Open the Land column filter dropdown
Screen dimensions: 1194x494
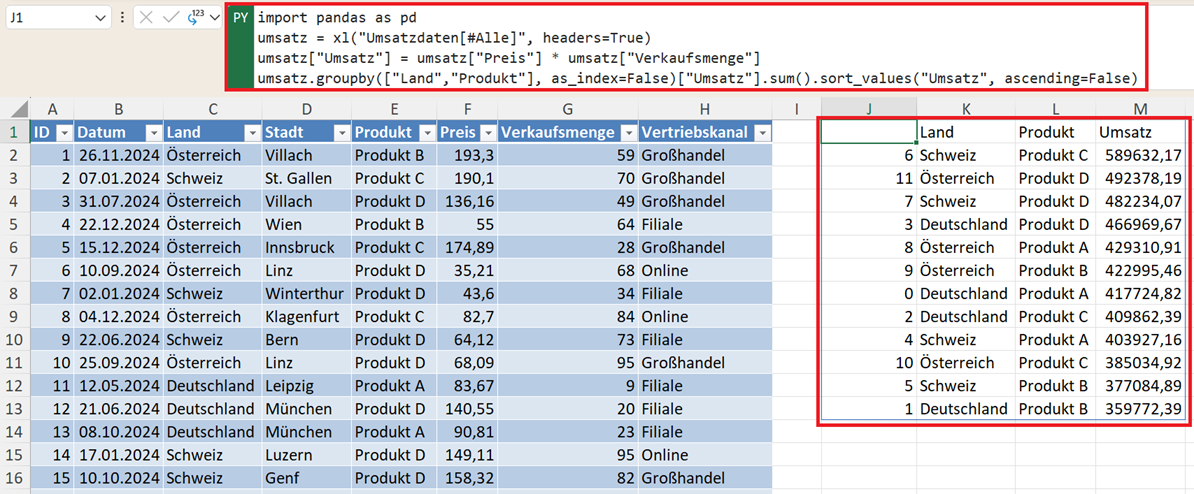coord(250,133)
